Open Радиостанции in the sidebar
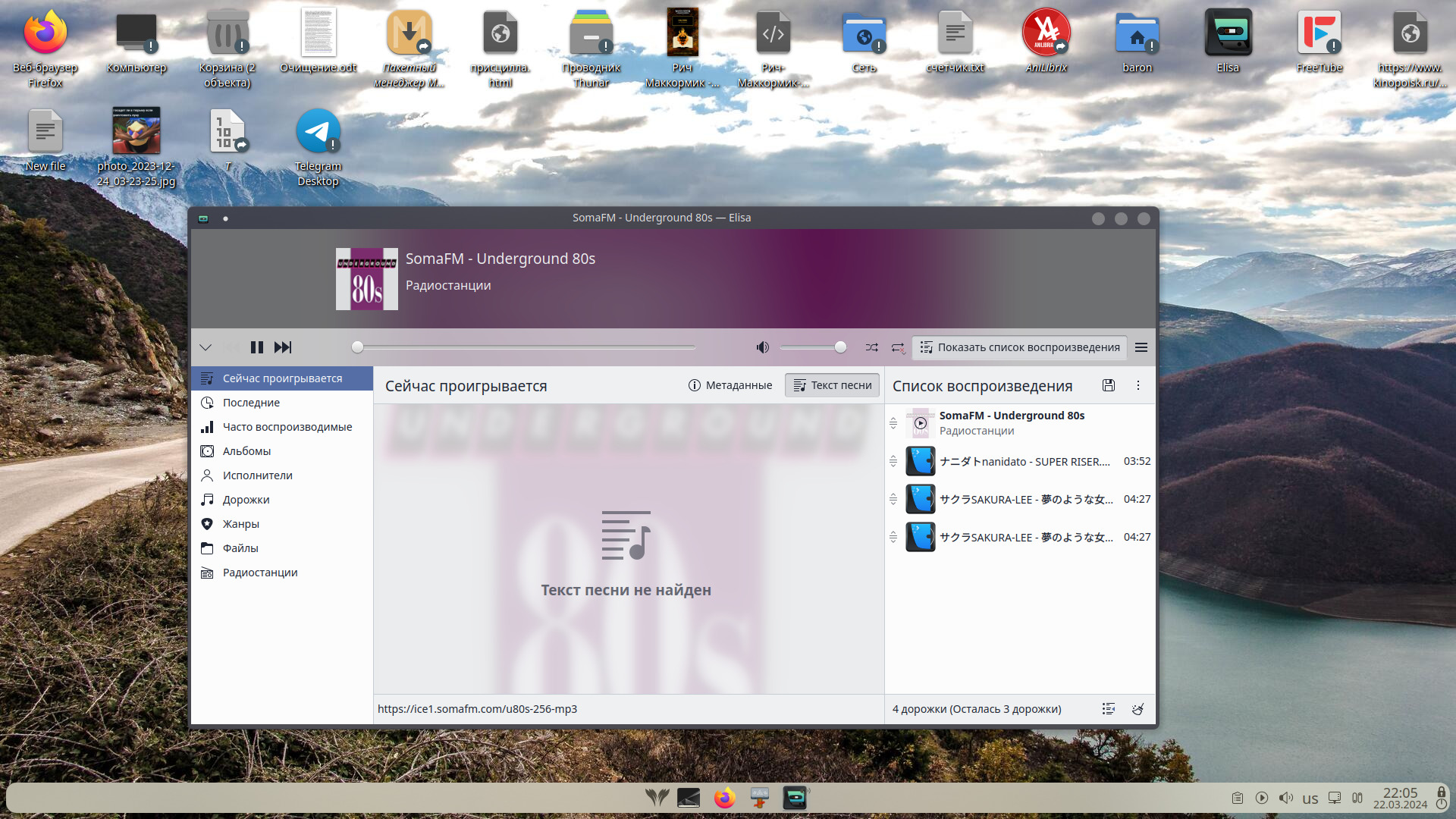 coord(259,573)
